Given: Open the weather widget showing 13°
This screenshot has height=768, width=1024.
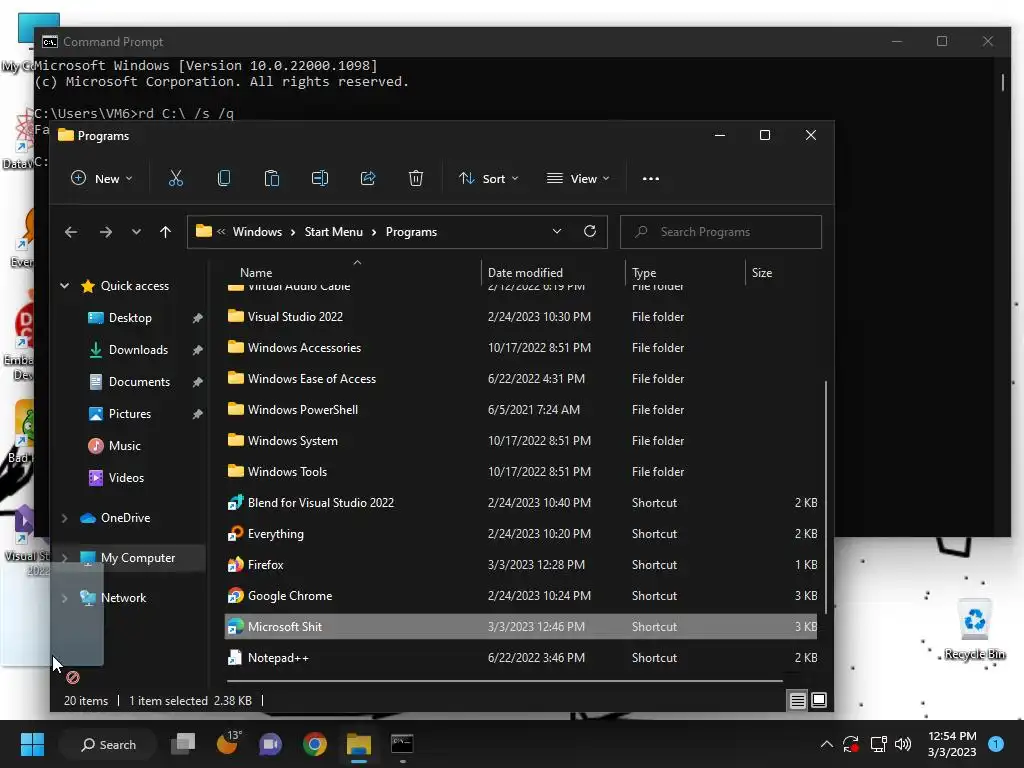Looking at the screenshot, I should [229, 743].
